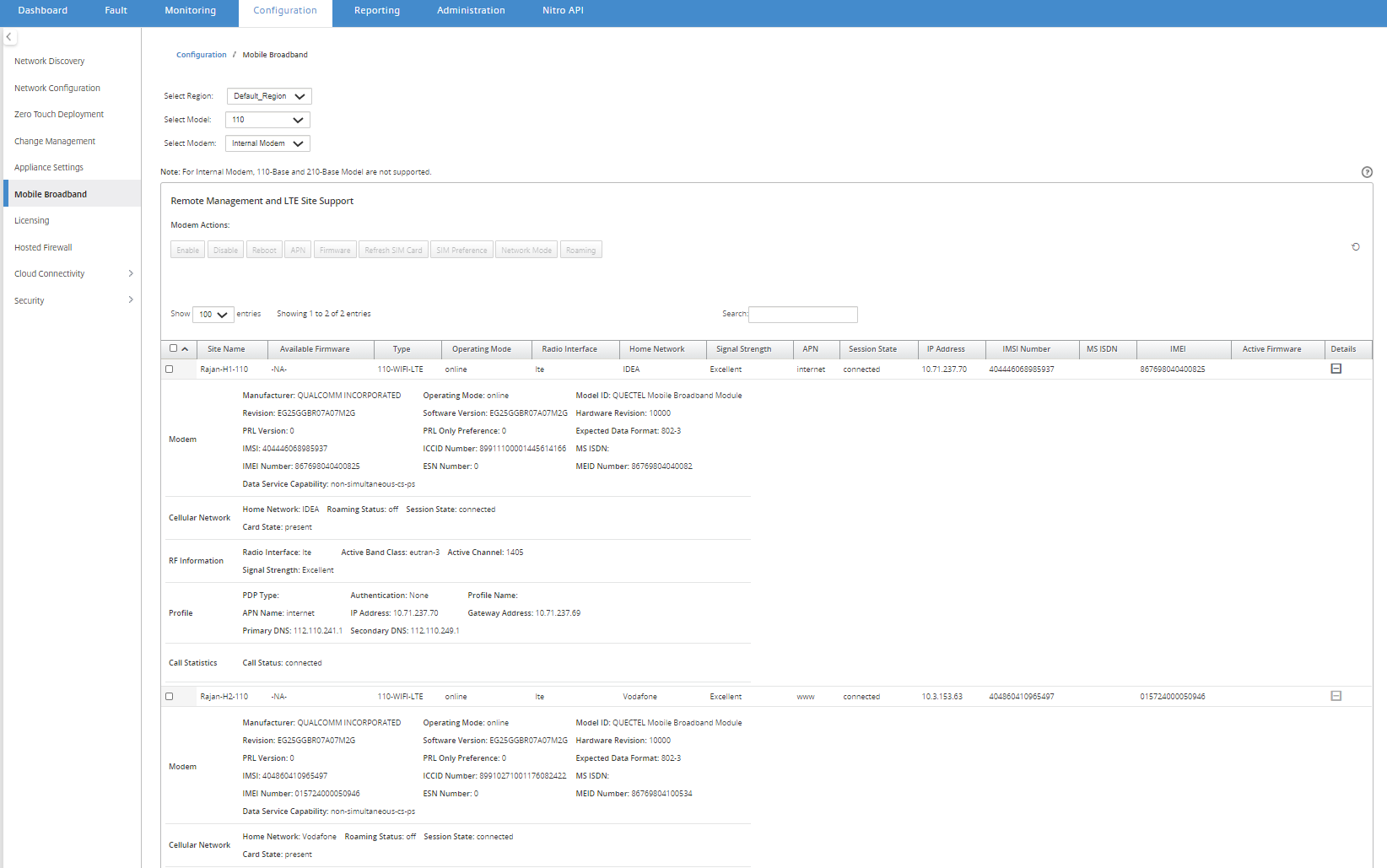The image size is (1387, 868).
Task: Open the help question mark icon
Action: click(x=1367, y=172)
